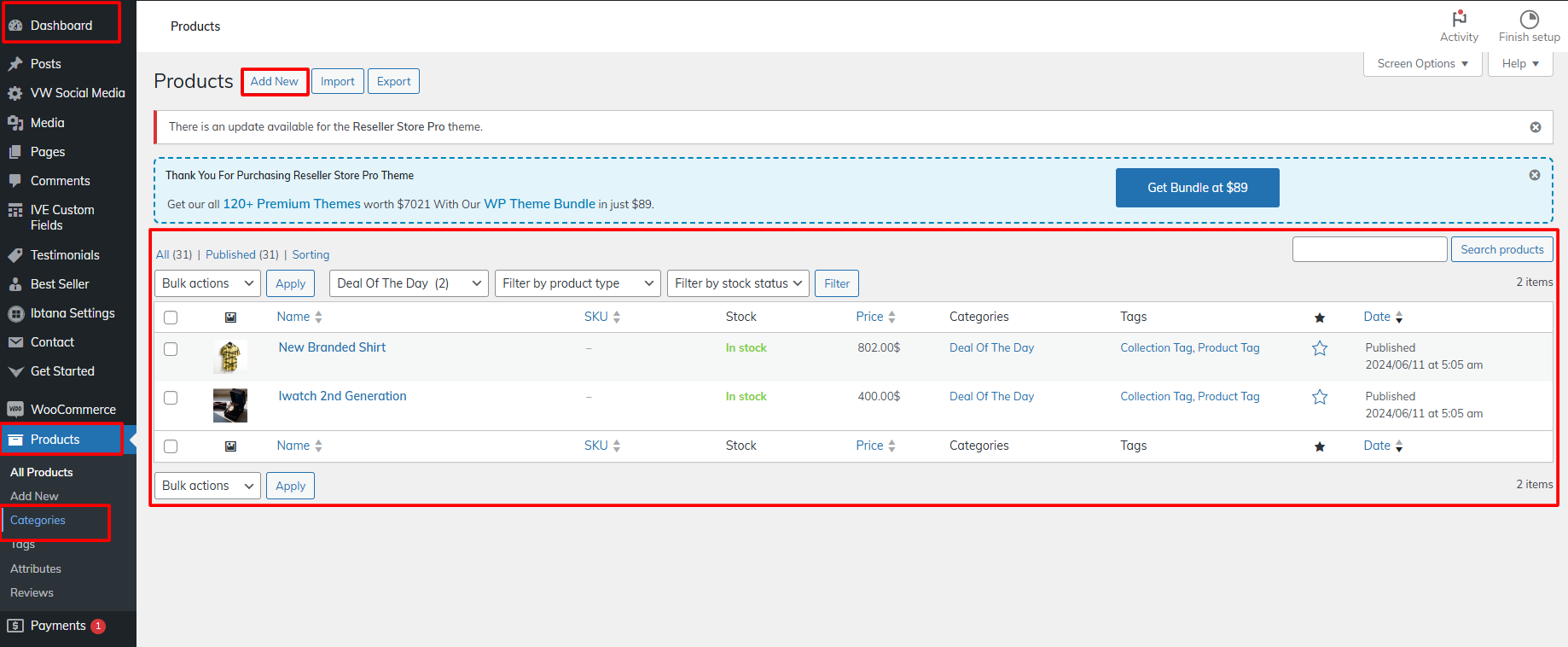Open the Activity flag icon

coord(1459,19)
